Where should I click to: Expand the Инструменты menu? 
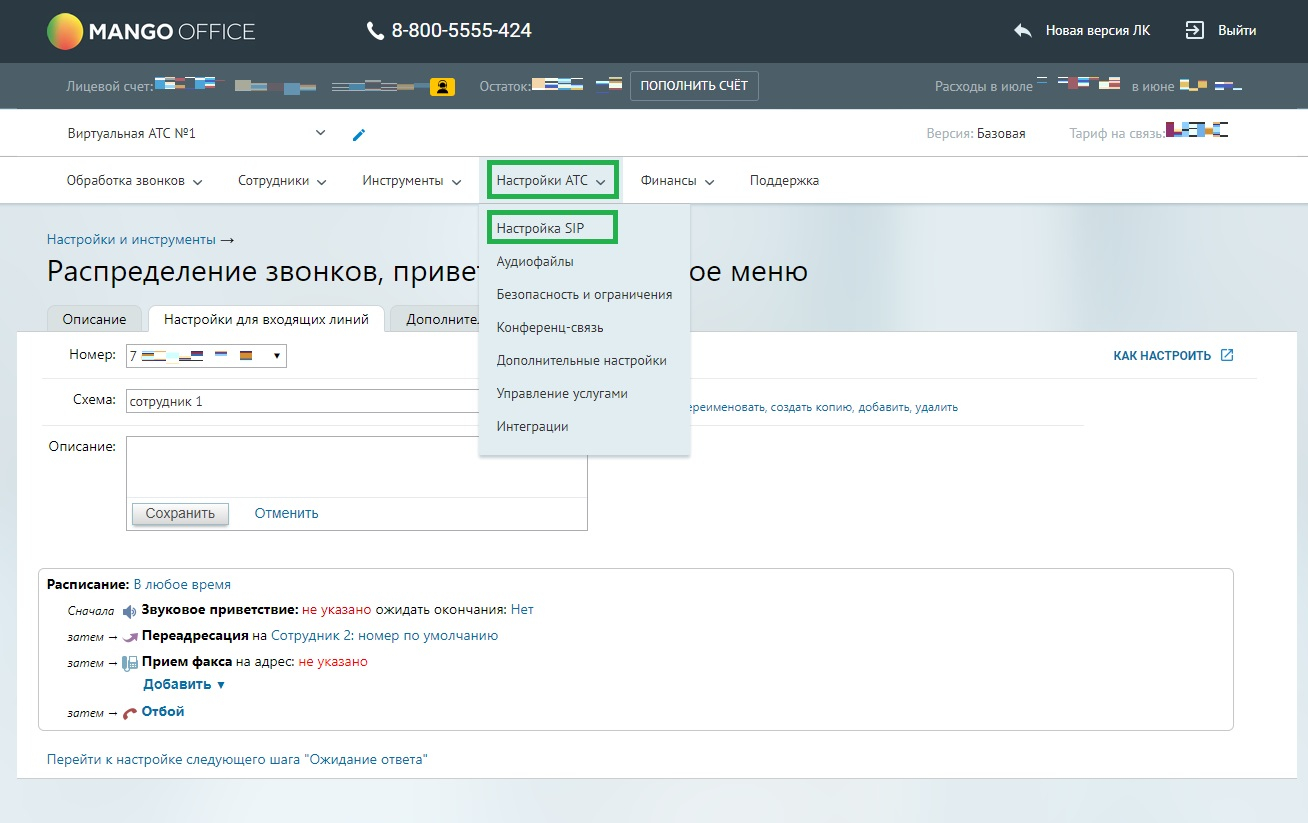pyautogui.click(x=412, y=181)
